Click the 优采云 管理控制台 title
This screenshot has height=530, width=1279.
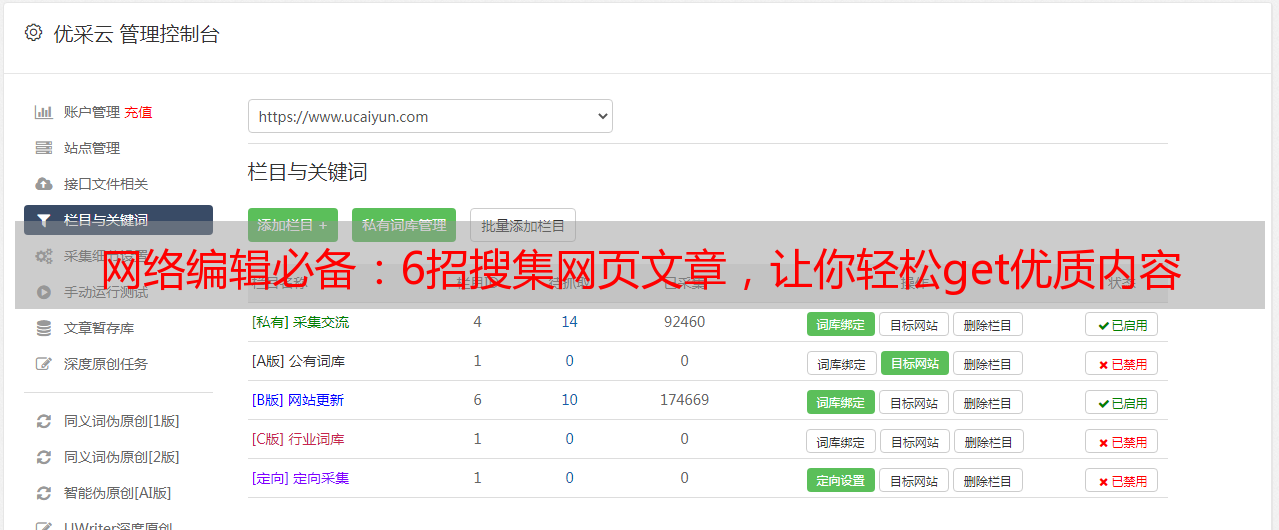(136, 34)
